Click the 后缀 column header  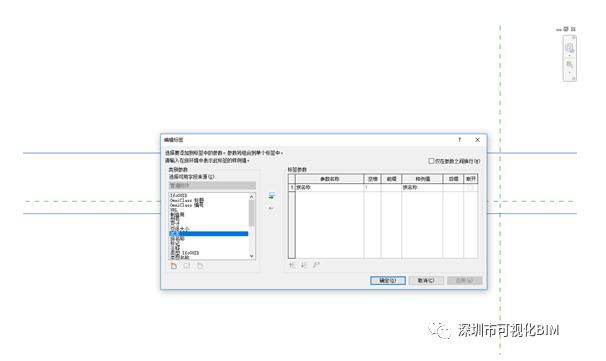tap(453, 179)
